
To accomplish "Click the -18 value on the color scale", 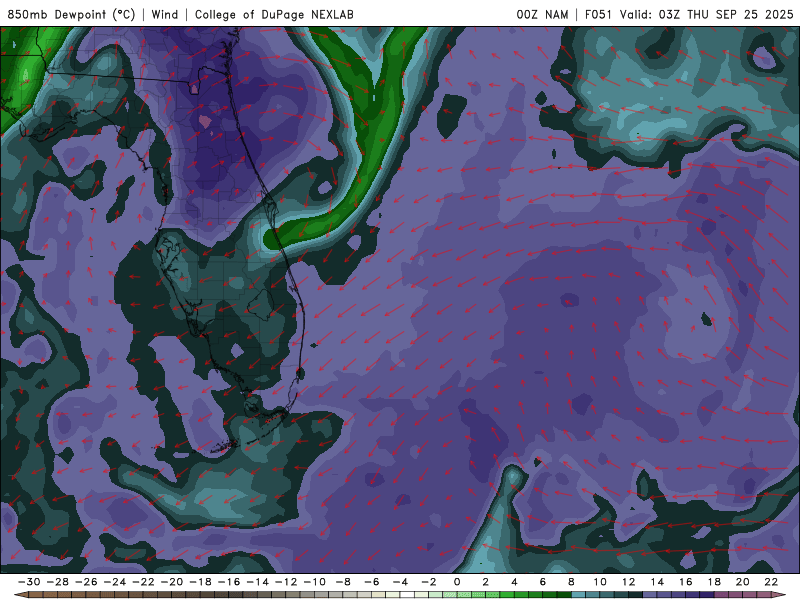I will 201,582.
